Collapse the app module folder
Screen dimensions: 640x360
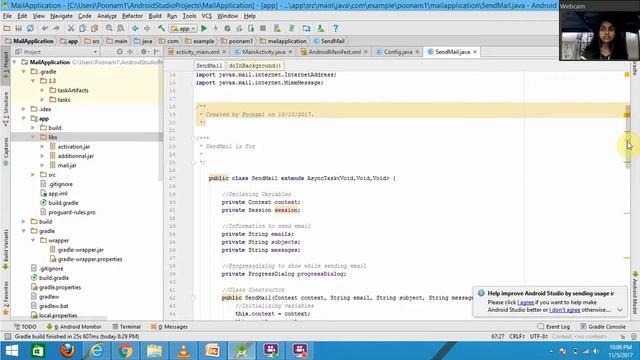pyautogui.click(x=24, y=118)
